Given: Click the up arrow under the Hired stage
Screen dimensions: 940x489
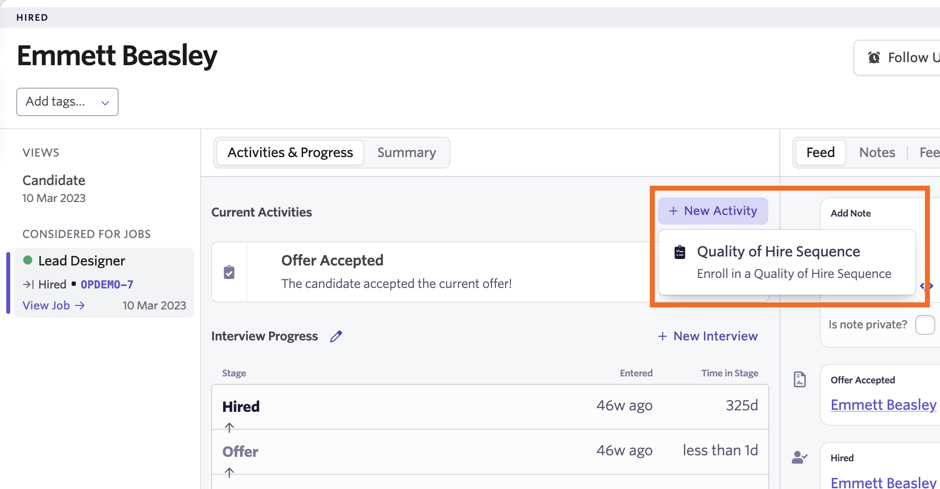Looking at the screenshot, I should point(229,427).
